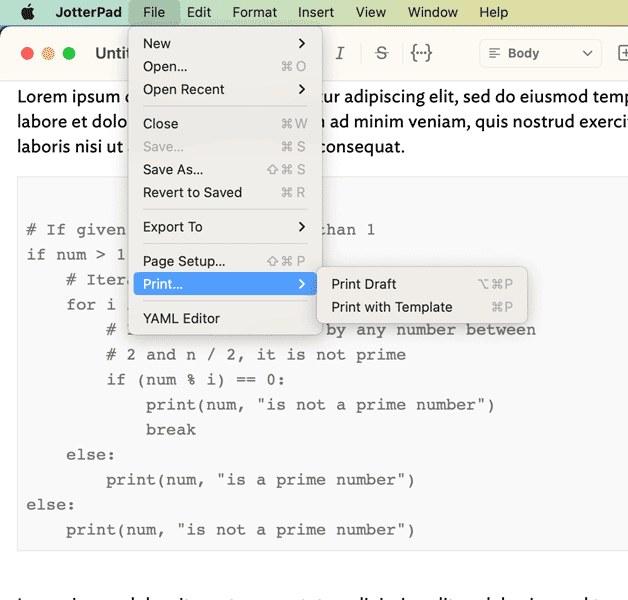Click the red close window button
Image resolution: width=628 pixels, height=600 pixels.
[x=27, y=53]
